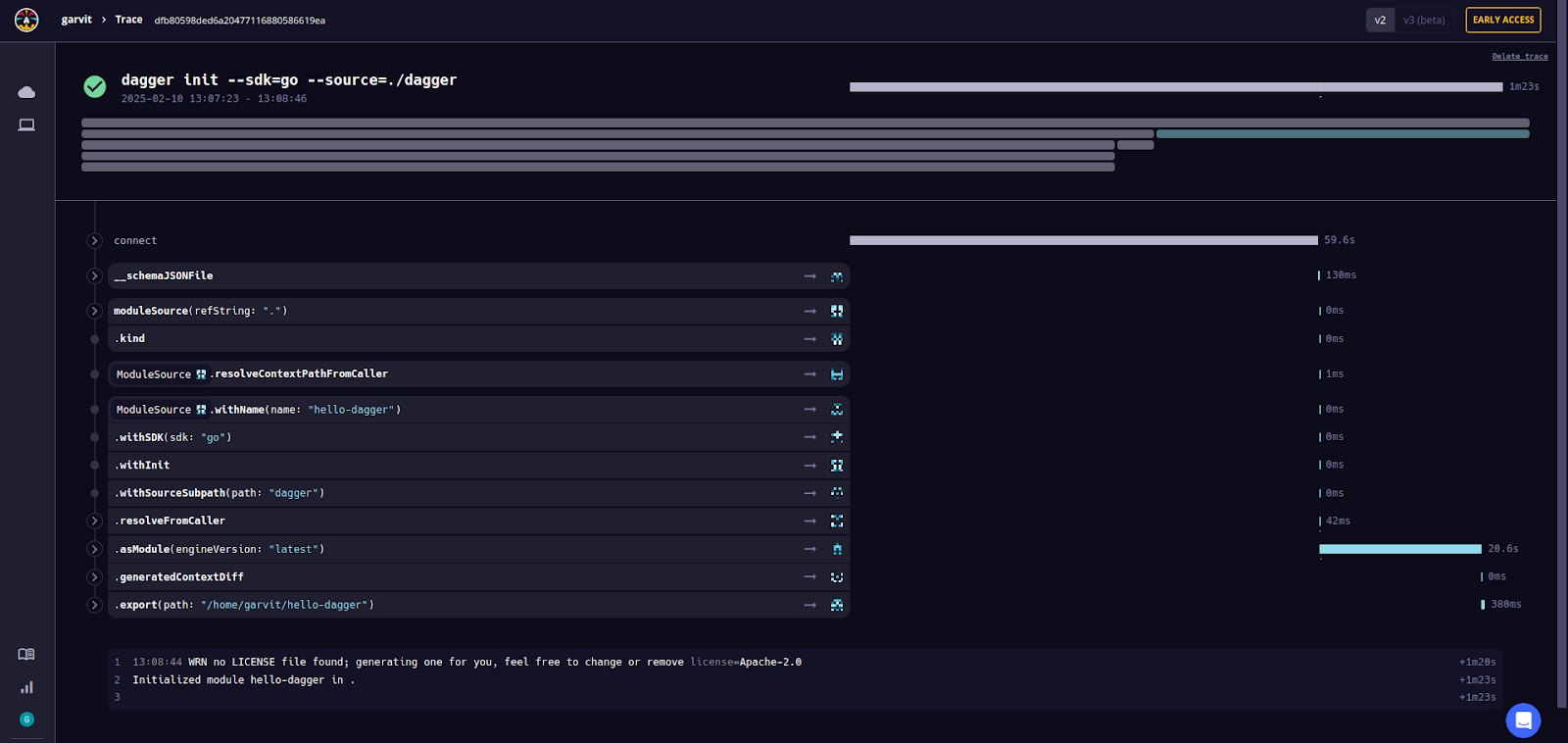Click type icon on .resolveFromCaller row
Screen dimensions: 1568x743
pyautogui.click(x=837, y=521)
